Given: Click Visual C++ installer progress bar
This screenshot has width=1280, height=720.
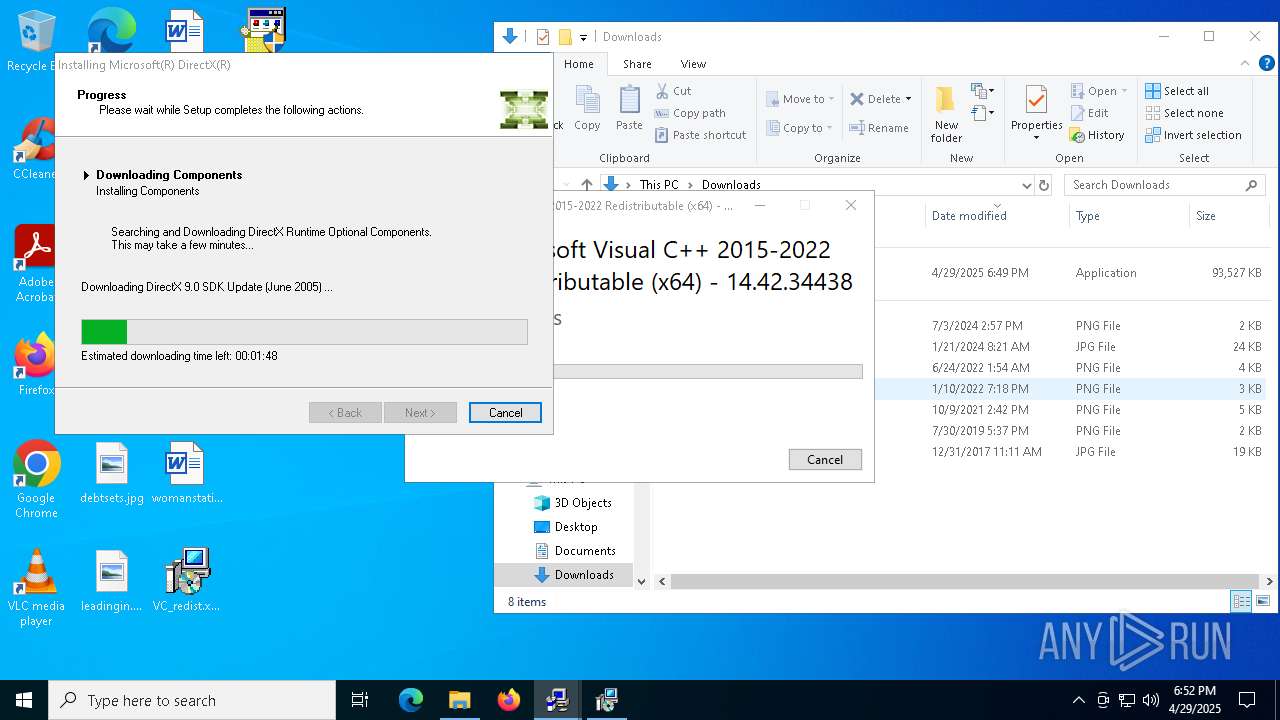Looking at the screenshot, I should tap(708, 372).
